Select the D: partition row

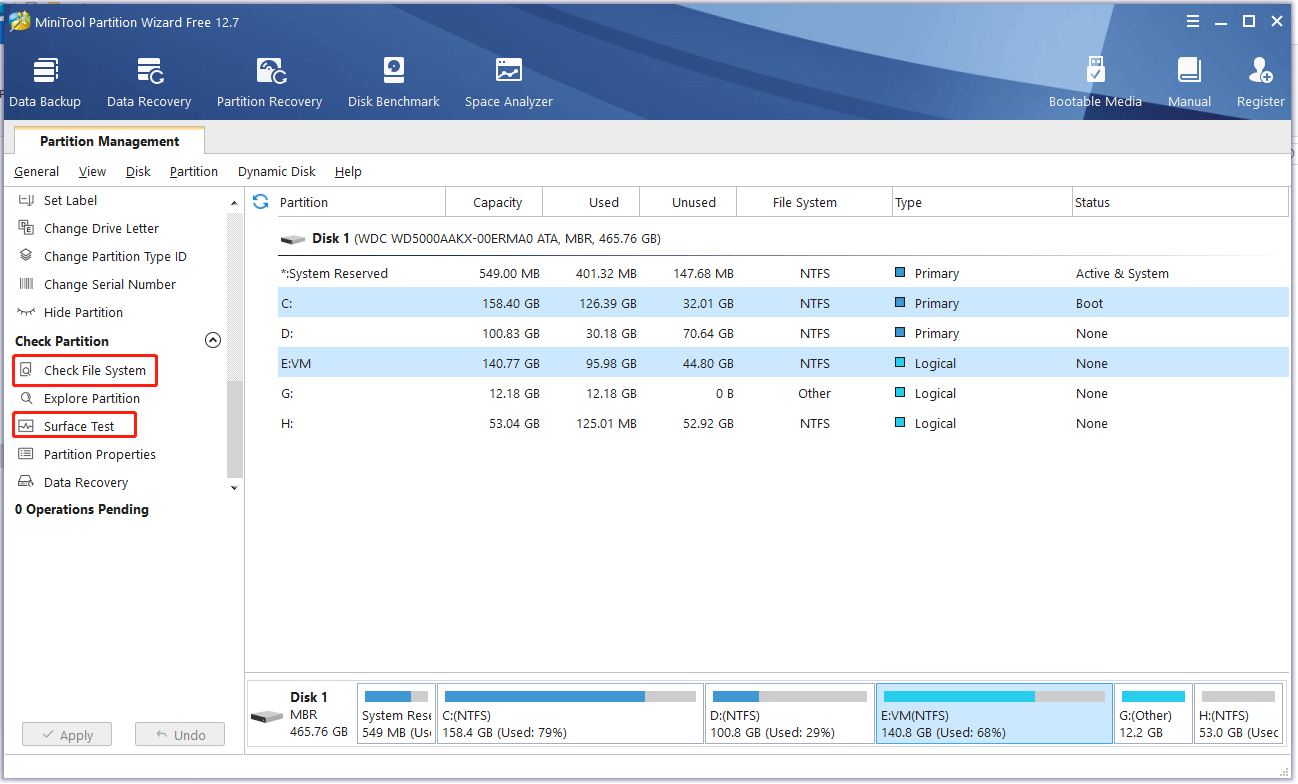tap(783, 334)
